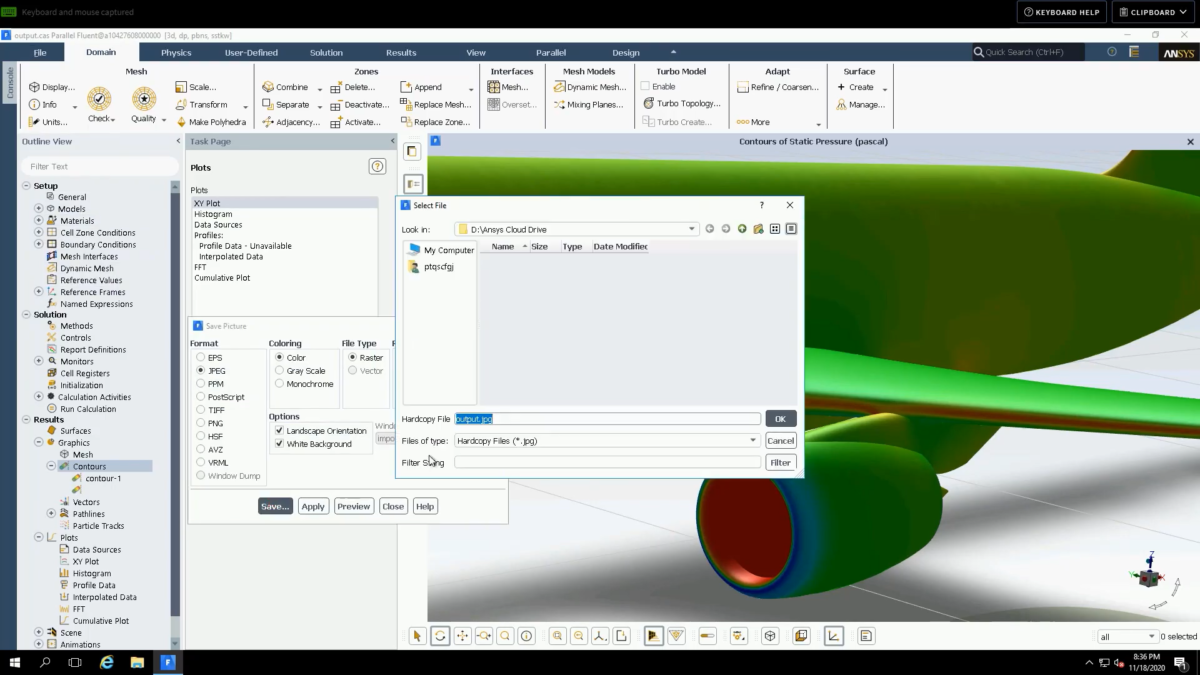Click Cancel in Select File dialog
The height and width of the screenshot is (675, 1200).
click(x=781, y=440)
